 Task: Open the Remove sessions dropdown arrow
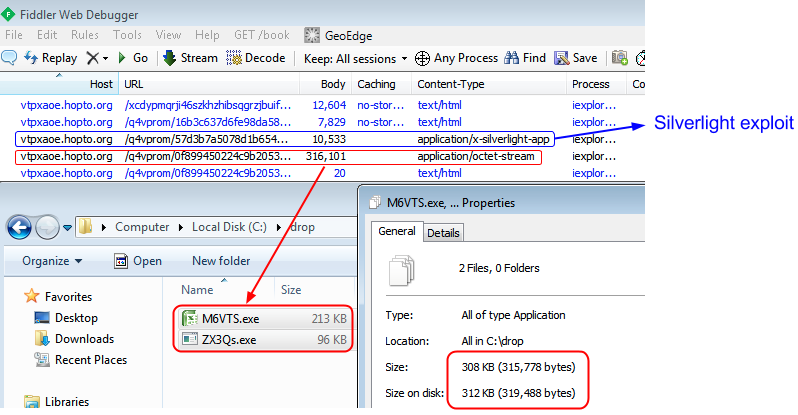[x=105, y=59]
